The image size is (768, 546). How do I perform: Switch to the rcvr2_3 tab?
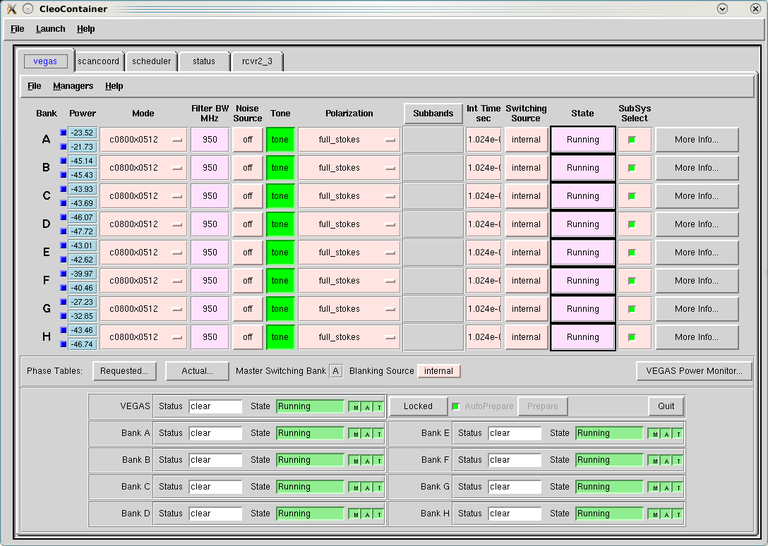(257, 61)
